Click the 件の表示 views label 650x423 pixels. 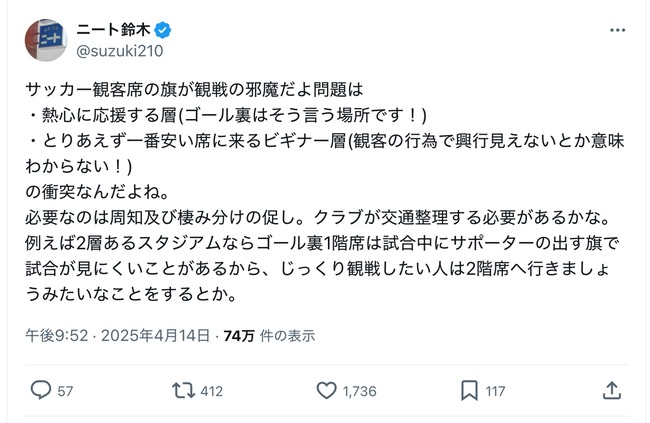pos(287,335)
